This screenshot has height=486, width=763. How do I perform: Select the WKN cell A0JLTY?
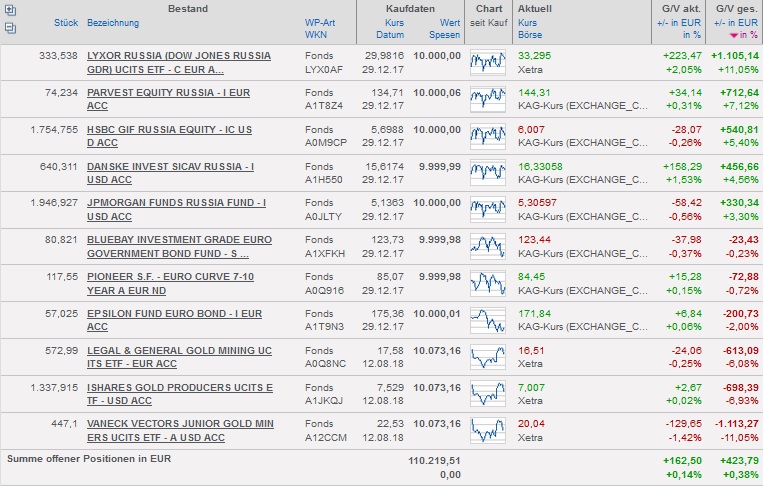pyautogui.click(x=323, y=216)
